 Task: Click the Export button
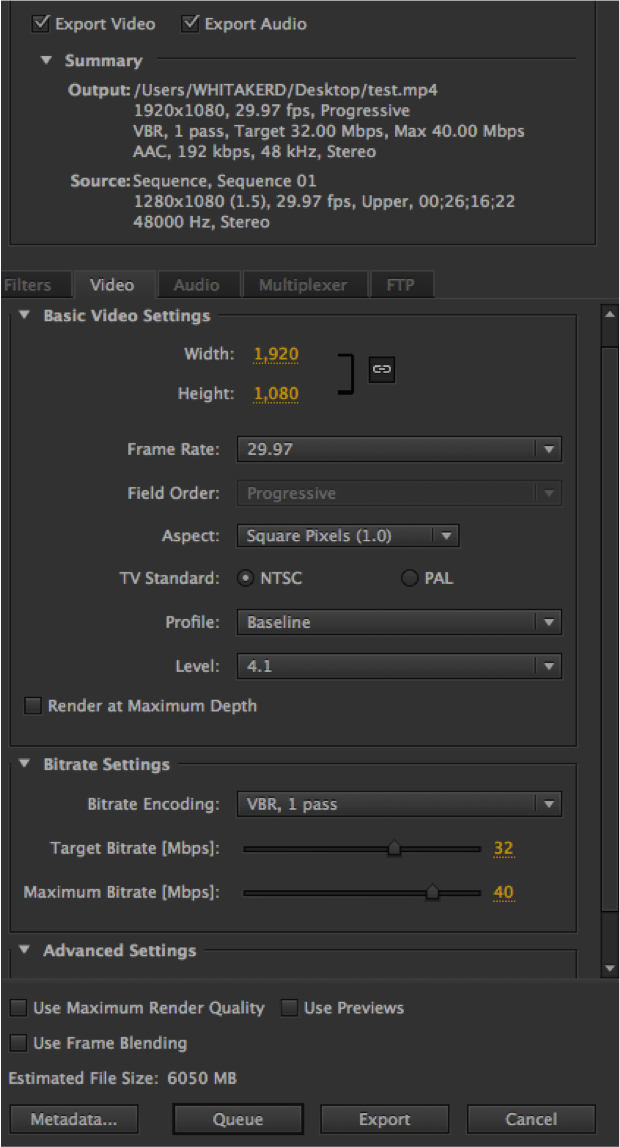point(385,1119)
